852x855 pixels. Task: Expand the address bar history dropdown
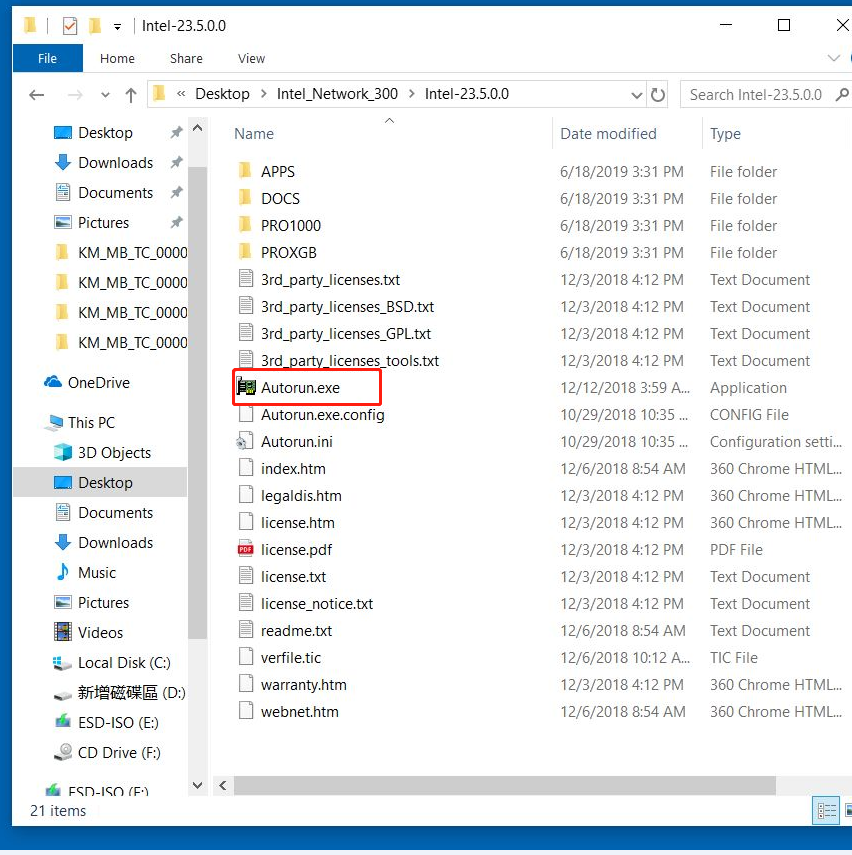[637, 95]
